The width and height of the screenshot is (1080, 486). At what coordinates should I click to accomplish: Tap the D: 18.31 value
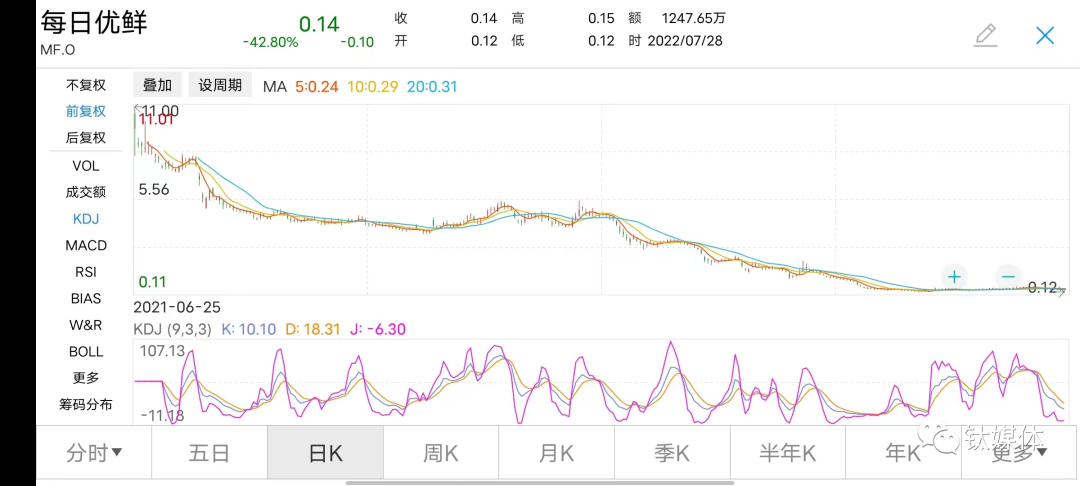(x=313, y=329)
